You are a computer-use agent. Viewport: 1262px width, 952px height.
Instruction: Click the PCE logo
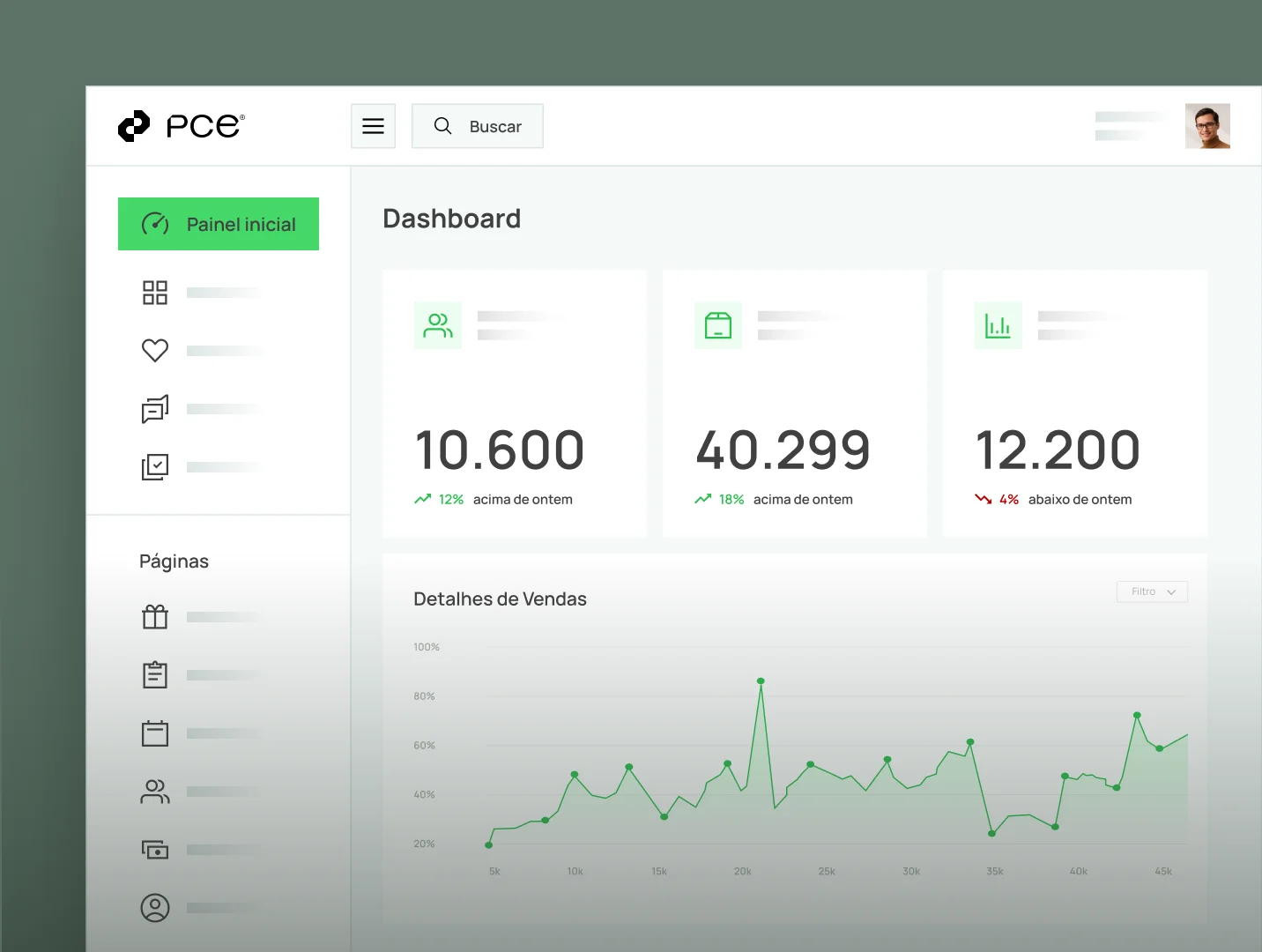point(182,126)
